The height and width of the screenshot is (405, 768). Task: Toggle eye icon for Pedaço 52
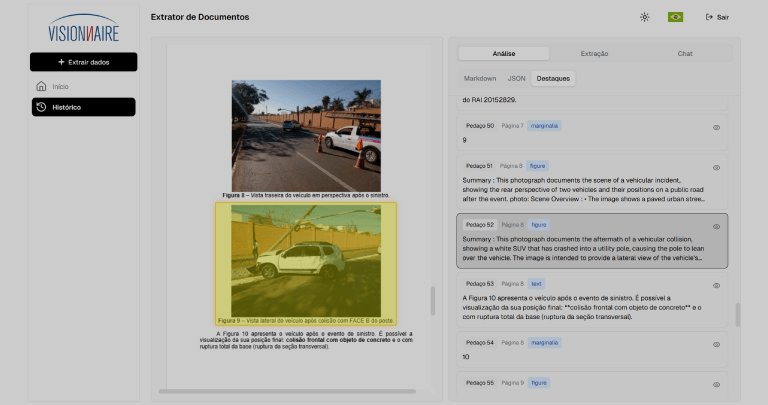(716, 226)
